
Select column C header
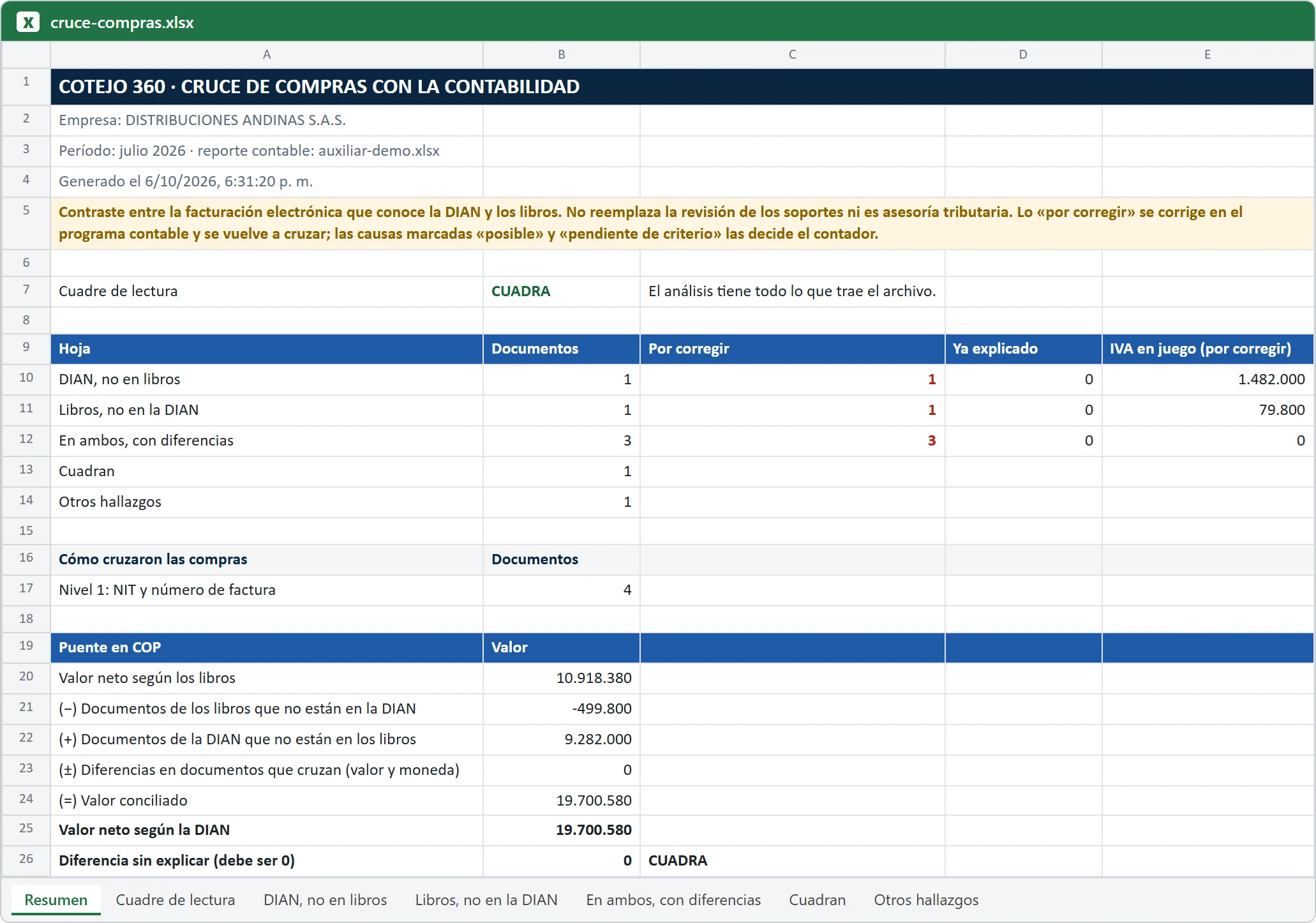793,55
